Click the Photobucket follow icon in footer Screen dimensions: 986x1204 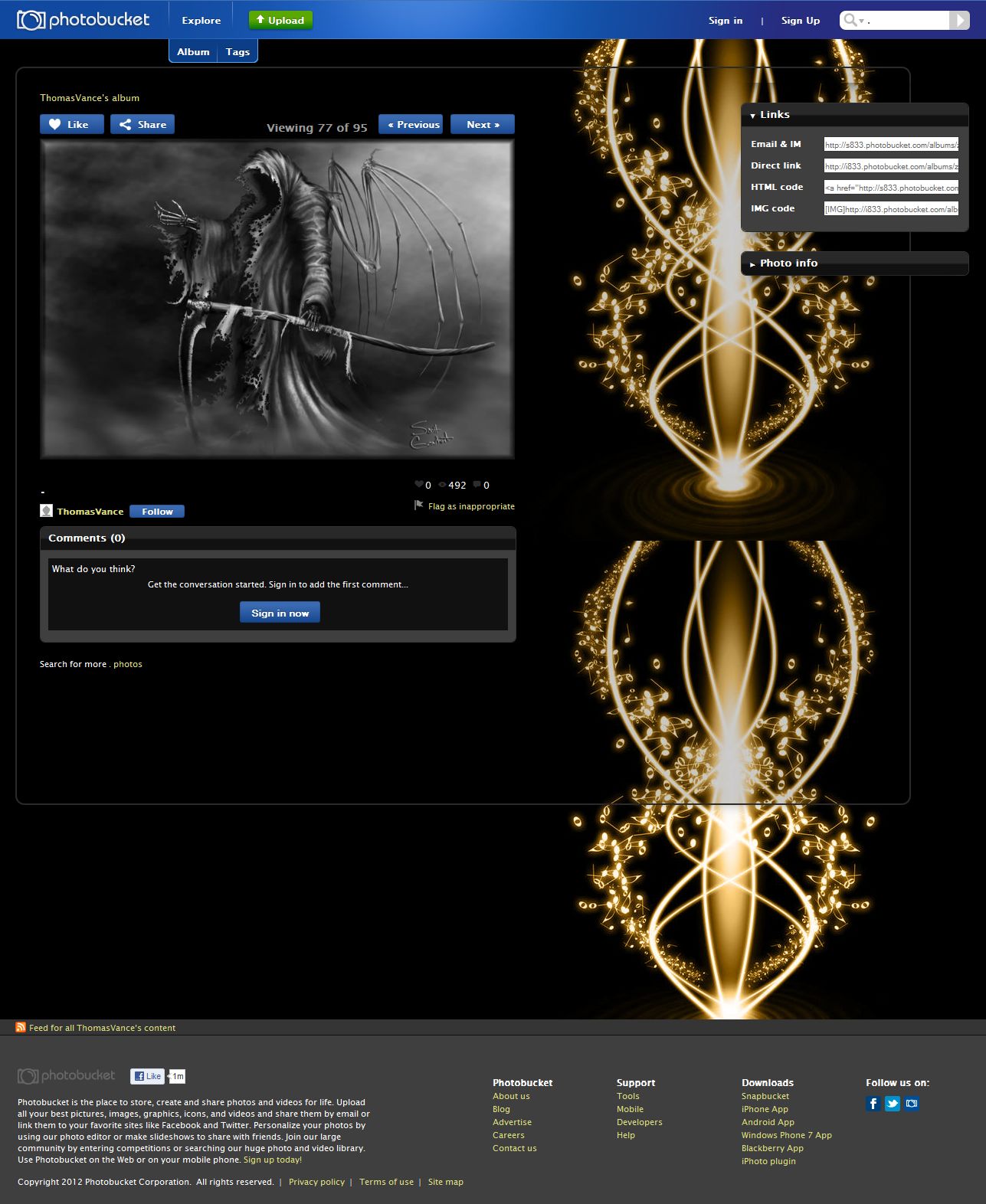pyautogui.click(x=912, y=1103)
